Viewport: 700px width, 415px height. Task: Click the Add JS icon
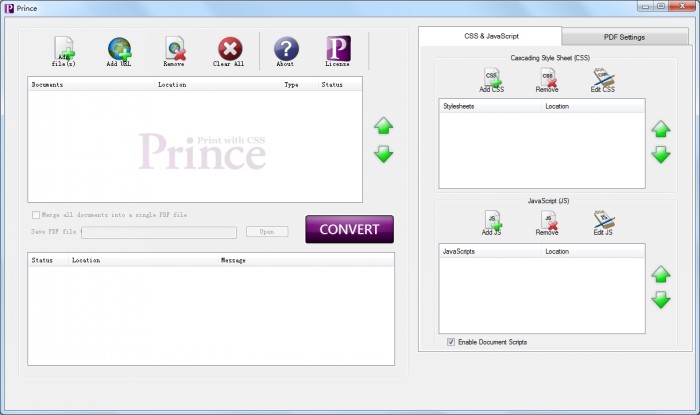(x=492, y=223)
